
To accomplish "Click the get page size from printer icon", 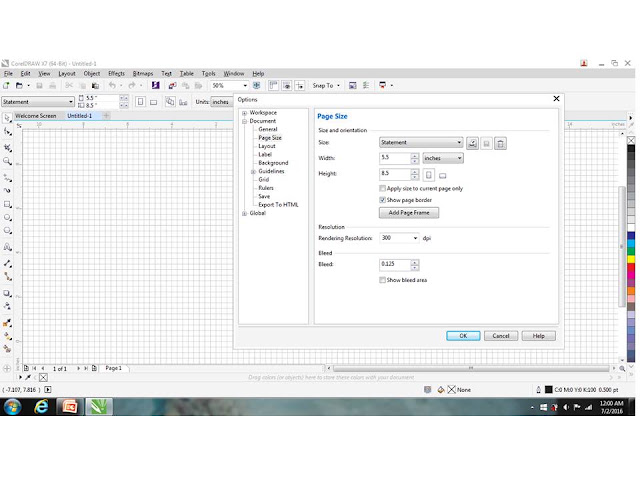I will click(473, 143).
